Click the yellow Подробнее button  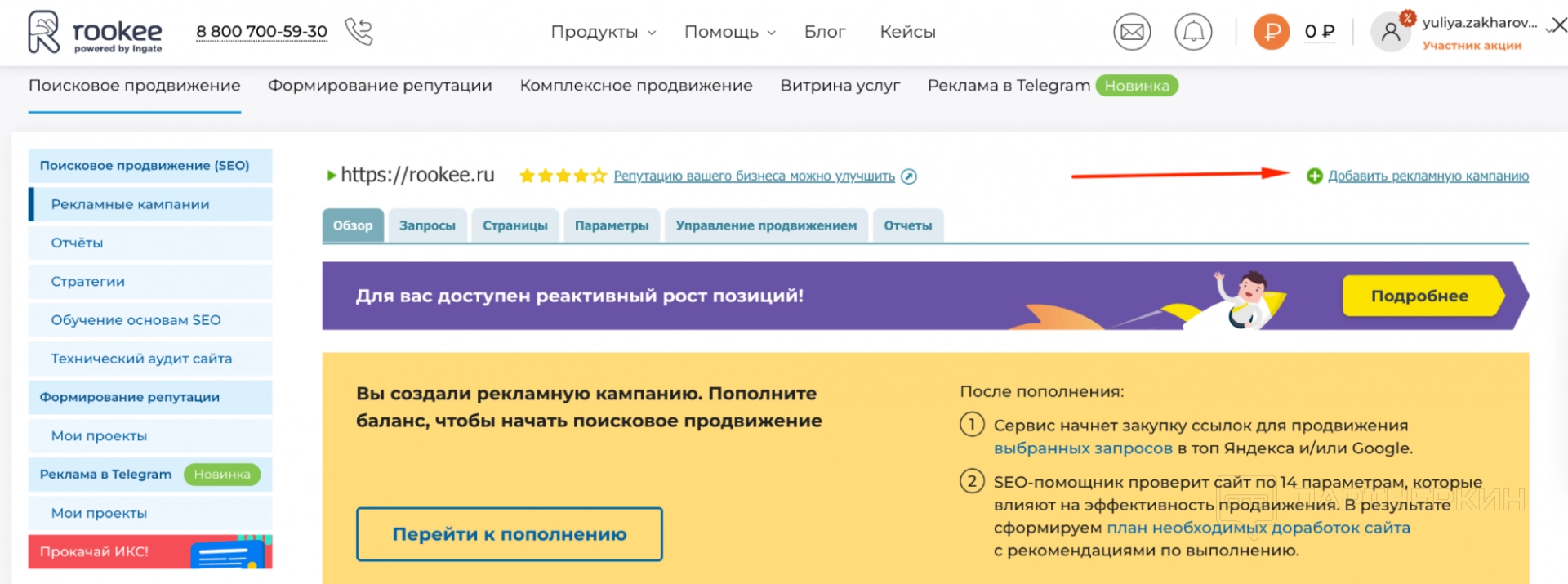1423,296
